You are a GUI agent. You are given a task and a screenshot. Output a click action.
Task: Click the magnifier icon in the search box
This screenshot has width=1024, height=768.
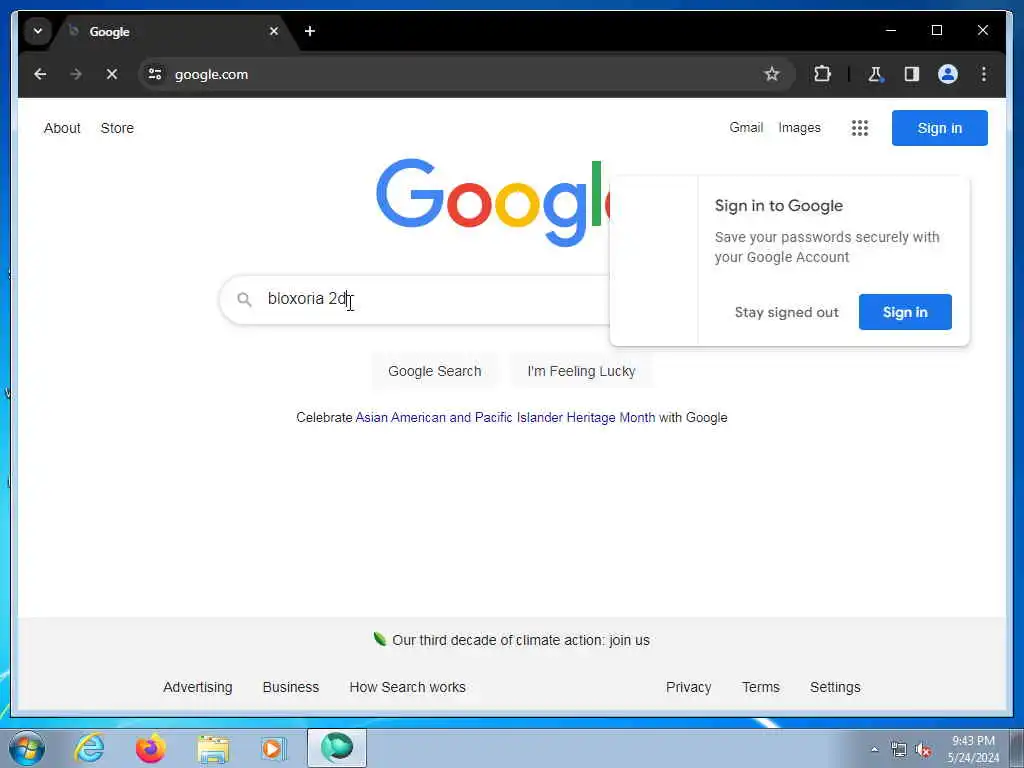[x=244, y=299]
